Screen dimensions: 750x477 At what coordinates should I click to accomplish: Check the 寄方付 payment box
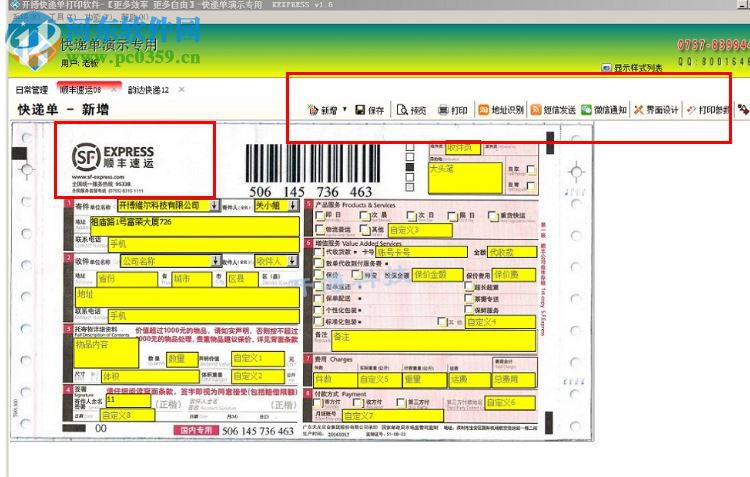click(319, 403)
